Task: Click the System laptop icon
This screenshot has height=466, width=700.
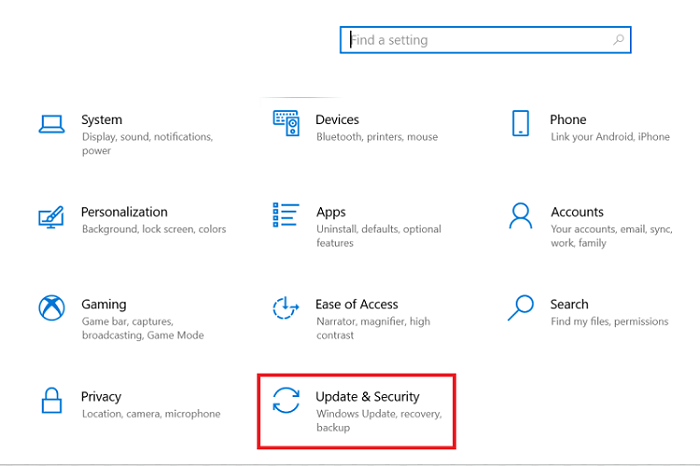Action: click(x=51, y=124)
